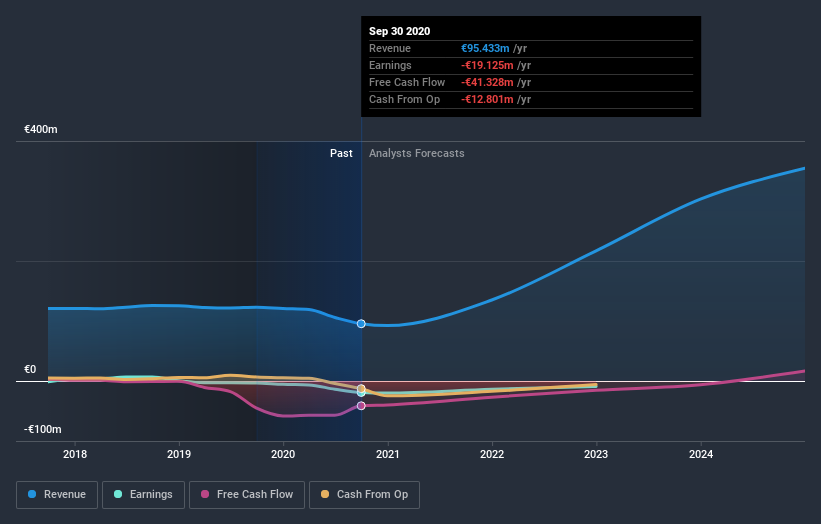Image resolution: width=821 pixels, height=524 pixels.
Task: Click the 2019 x-axis label
Action: (179, 454)
